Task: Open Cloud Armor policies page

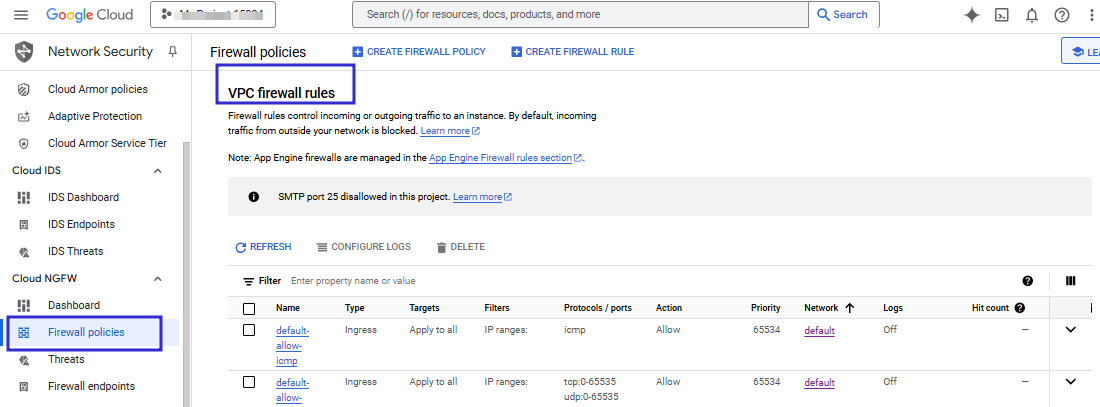Action: coord(98,89)
